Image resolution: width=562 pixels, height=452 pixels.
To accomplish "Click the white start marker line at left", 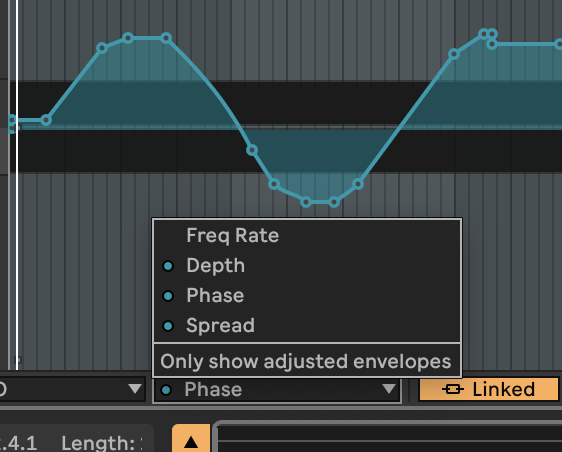I will pyautogui.click(x=17, y=185).
